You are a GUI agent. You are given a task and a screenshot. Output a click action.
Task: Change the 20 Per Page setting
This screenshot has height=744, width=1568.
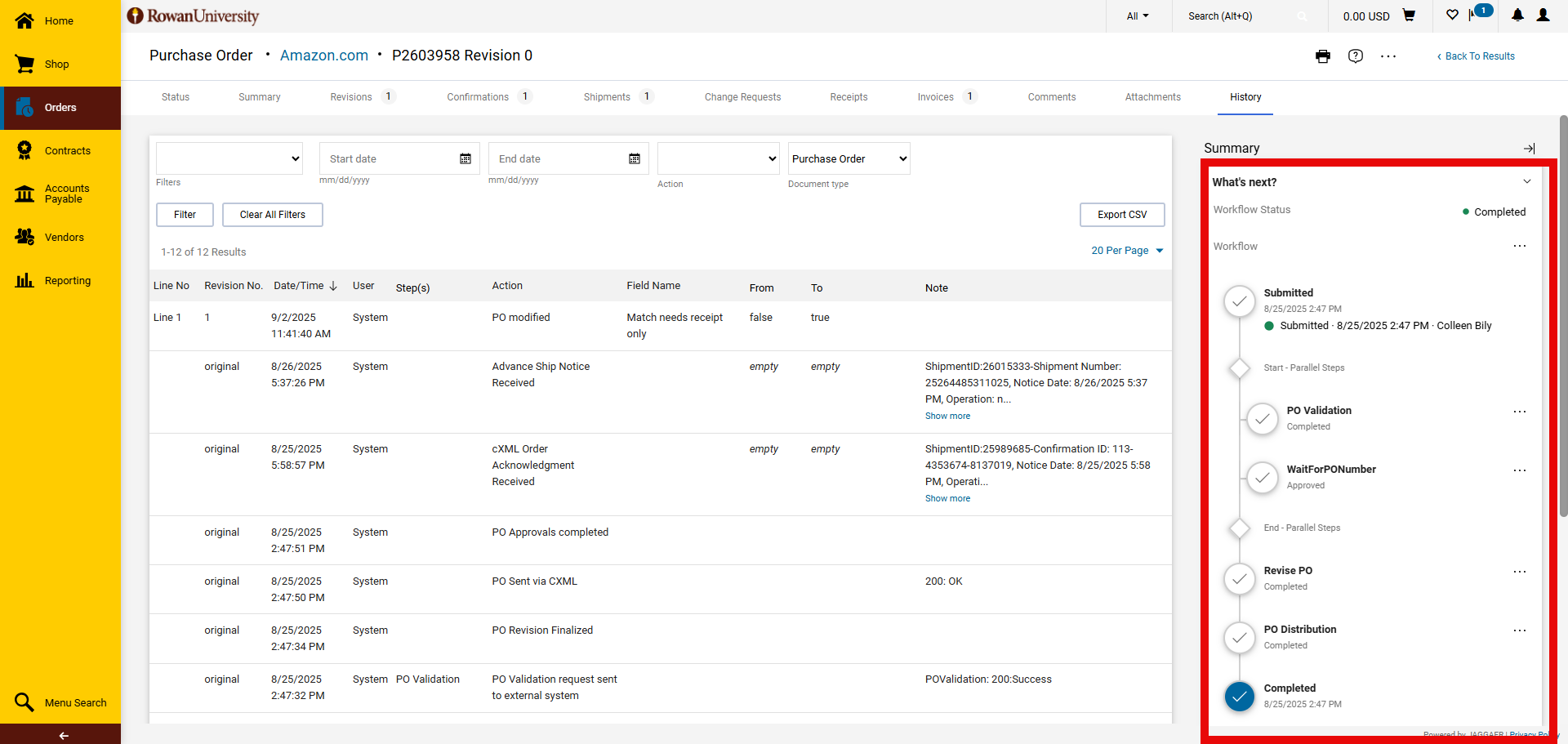(x=1127, y=251)
